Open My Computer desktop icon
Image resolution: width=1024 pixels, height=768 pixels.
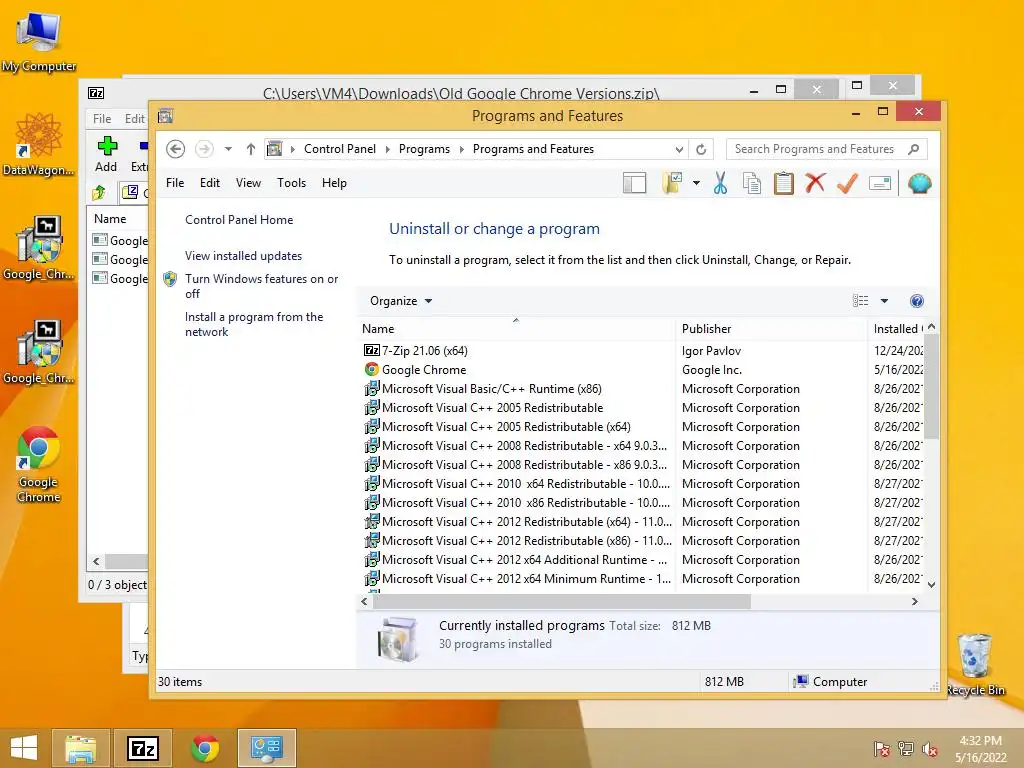(39, 41)
